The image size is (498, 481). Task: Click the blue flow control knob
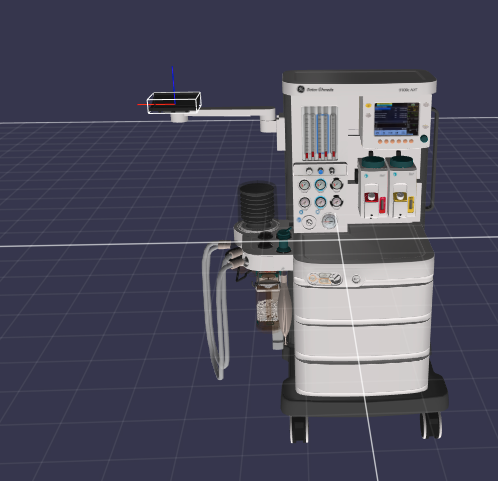click(320, 171)
